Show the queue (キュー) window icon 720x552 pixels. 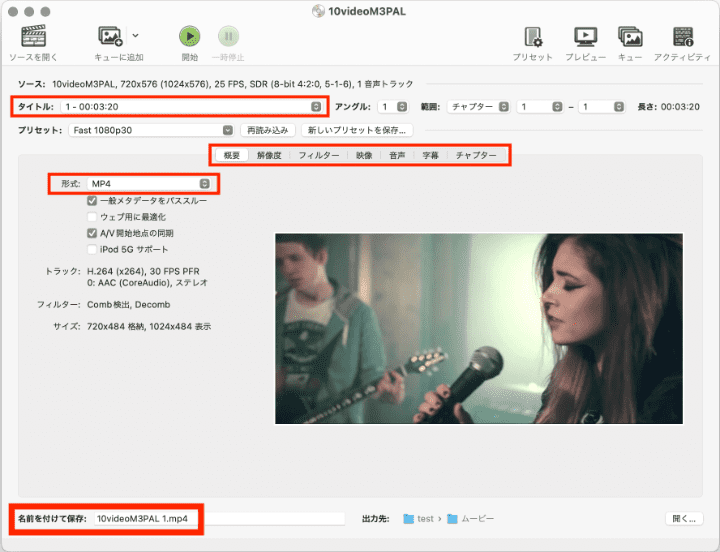630,37
